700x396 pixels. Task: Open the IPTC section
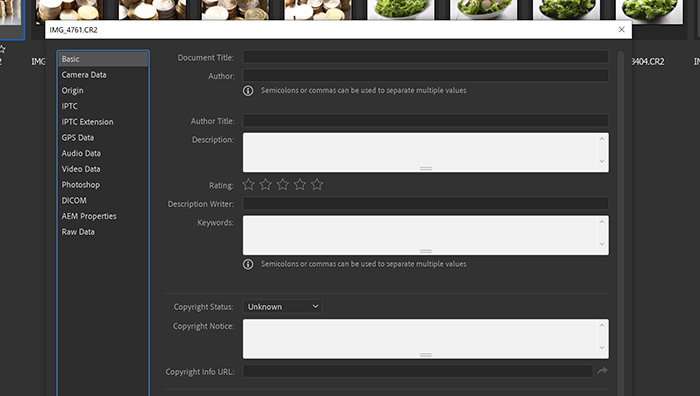pos(70,106)
